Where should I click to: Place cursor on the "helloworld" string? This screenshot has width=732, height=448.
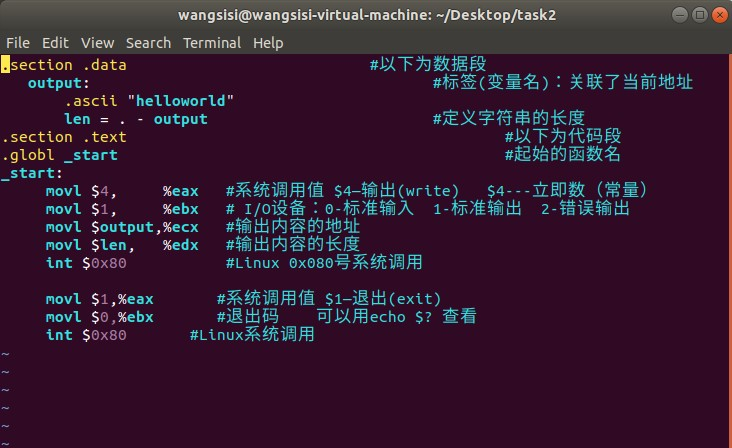click(180, 101)
